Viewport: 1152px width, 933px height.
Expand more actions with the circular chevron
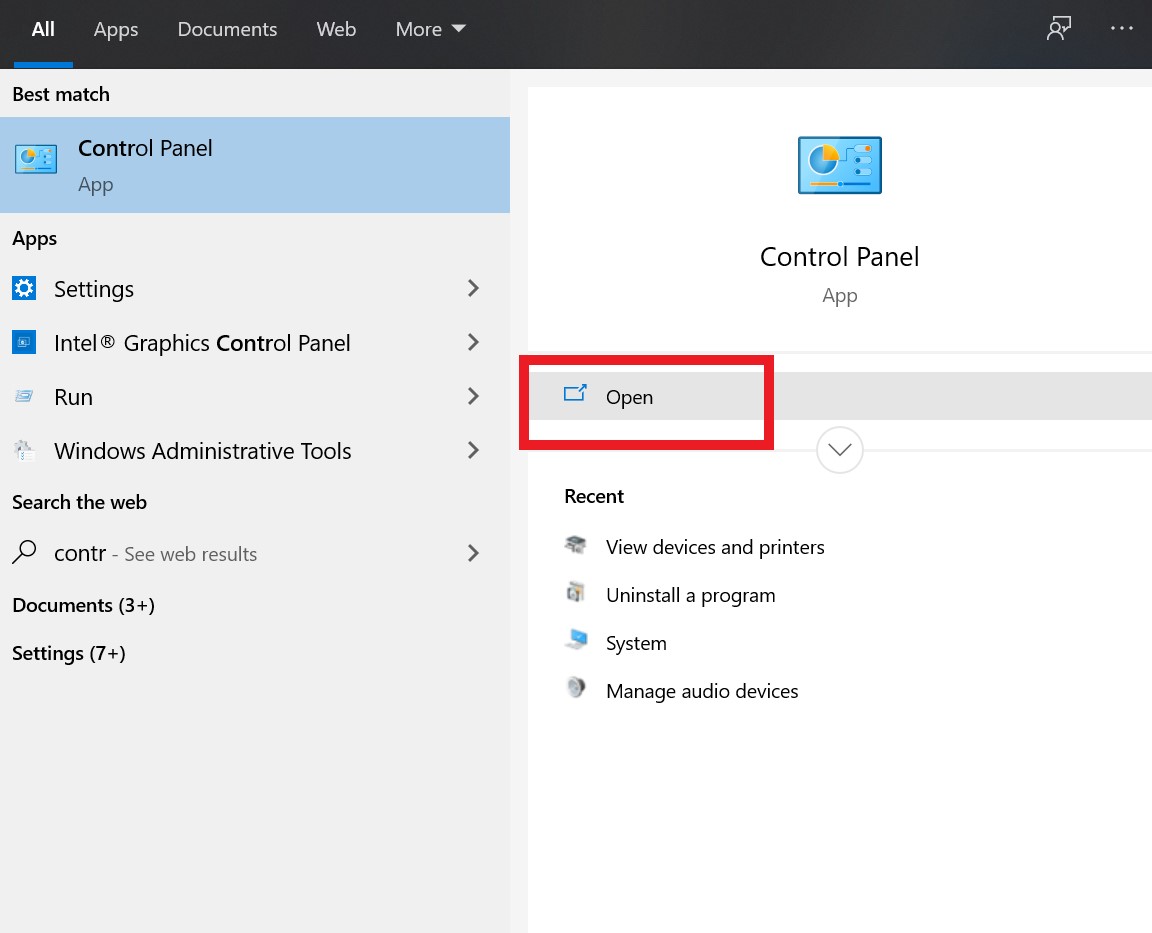[x=840, y=450]
